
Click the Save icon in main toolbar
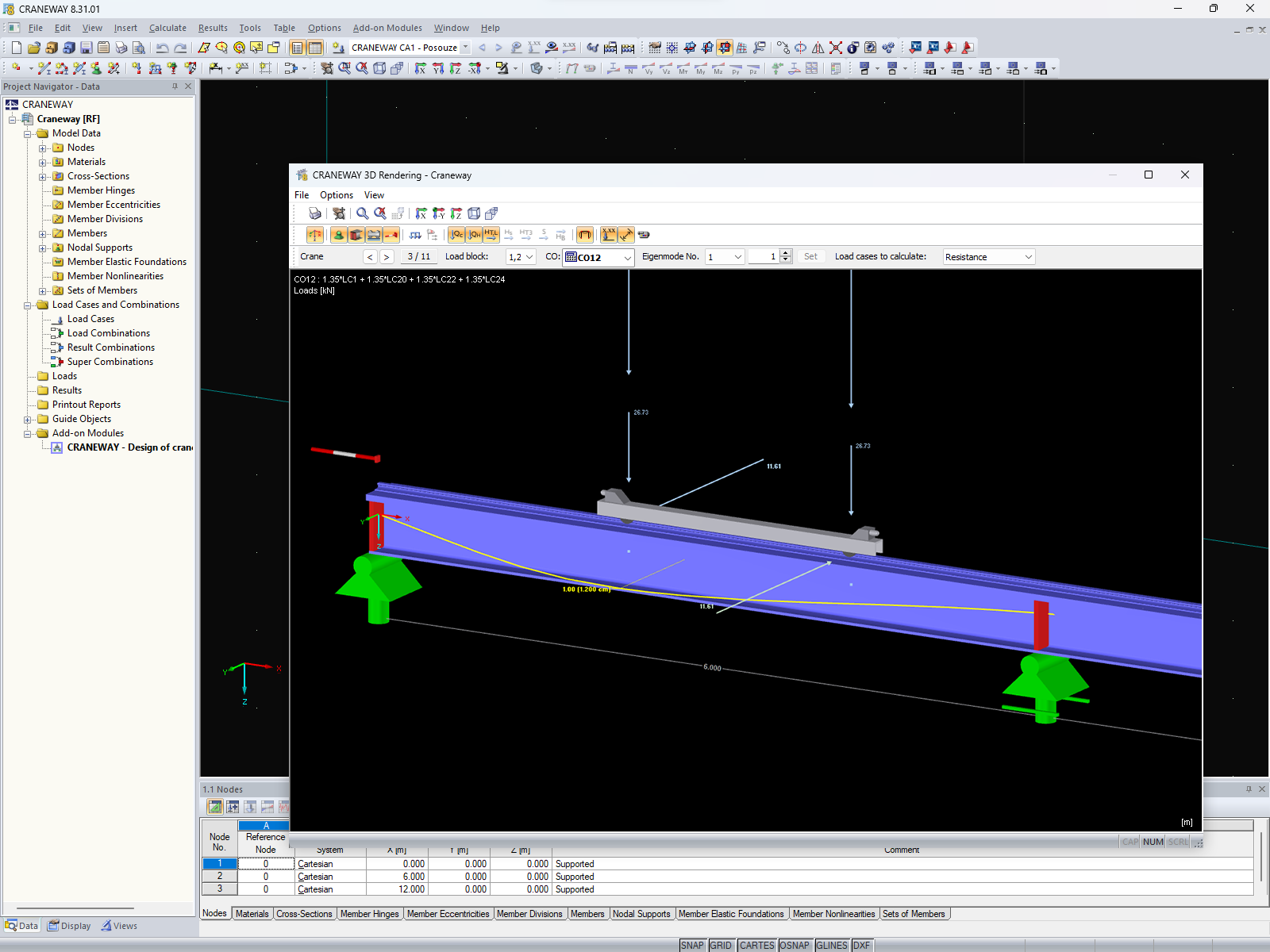(86, 48)
